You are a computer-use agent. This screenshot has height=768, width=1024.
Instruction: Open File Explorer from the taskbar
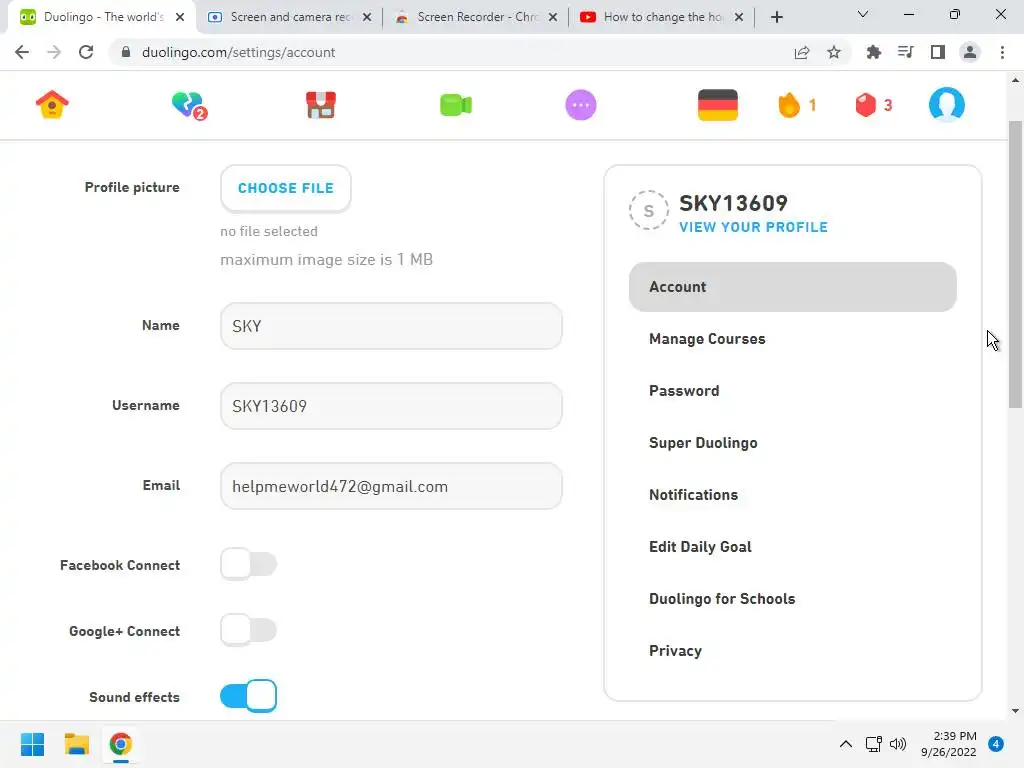(76, 744)
